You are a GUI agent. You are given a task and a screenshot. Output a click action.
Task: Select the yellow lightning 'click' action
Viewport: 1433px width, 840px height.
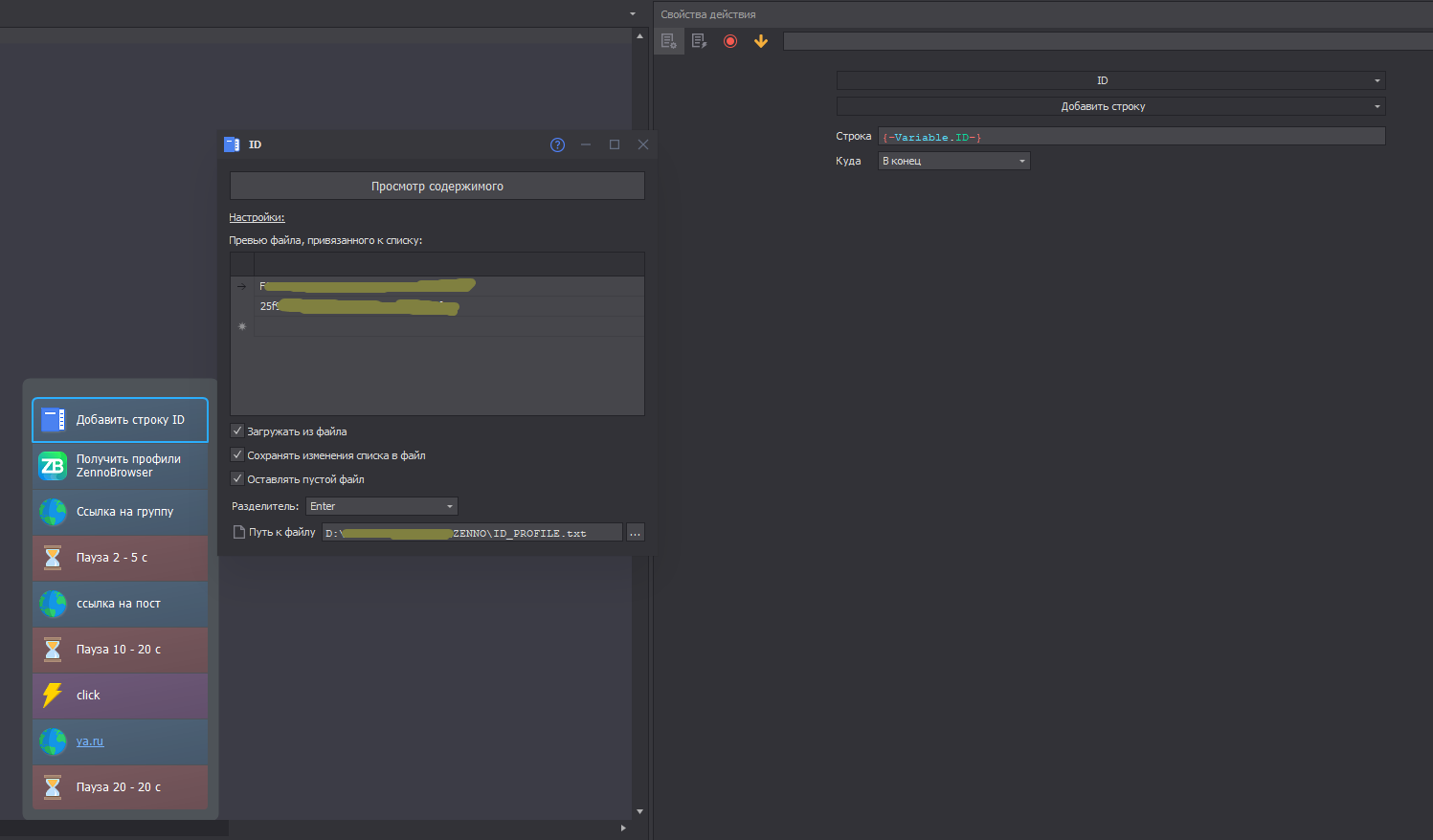tap(120, 696)
